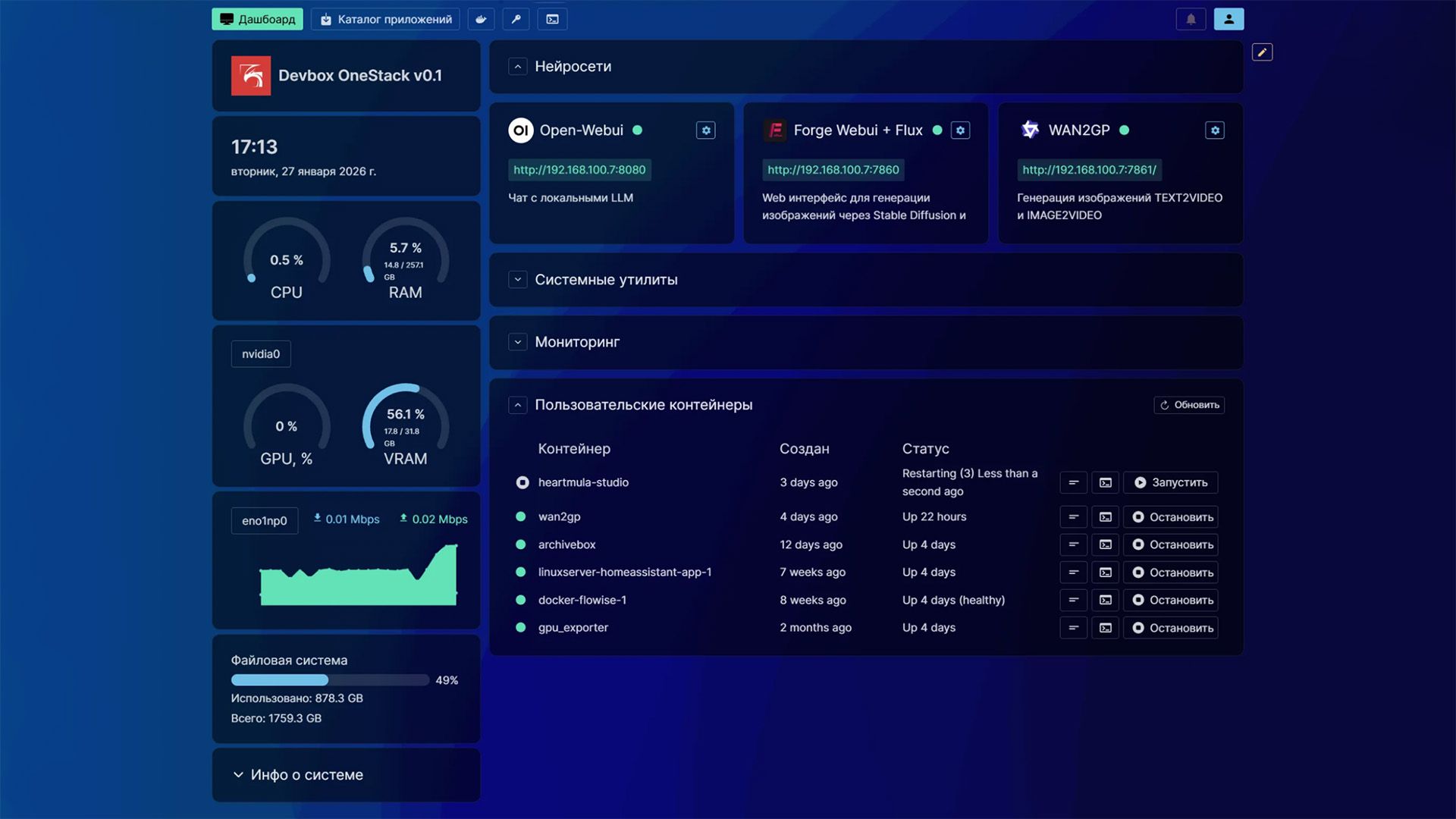This screenshot has height=819, width=1456.
Task: Click the key icon in the top toolbar
Action: 516,19
